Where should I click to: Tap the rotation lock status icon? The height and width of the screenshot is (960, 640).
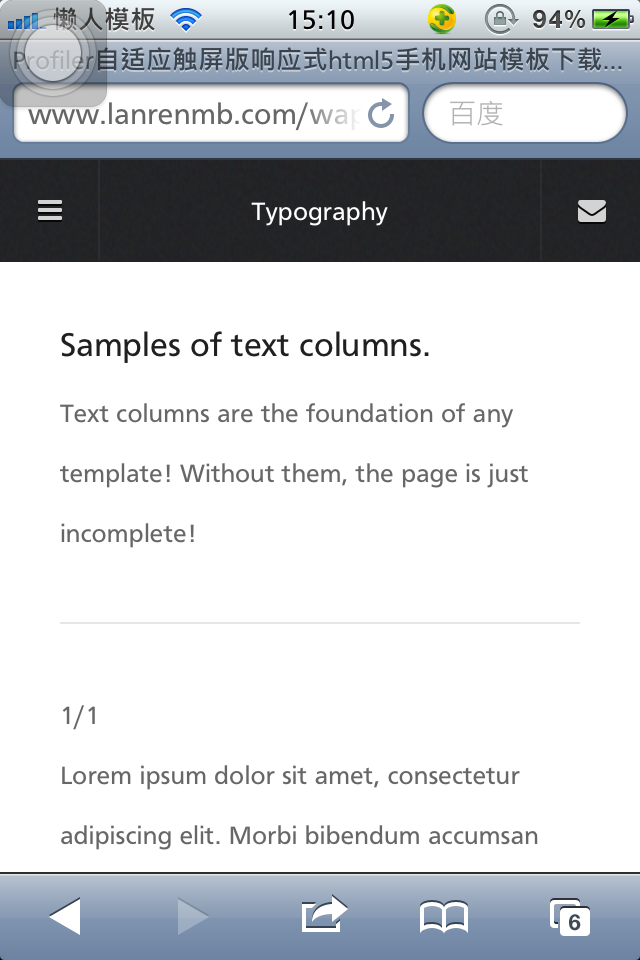coord(501,20)
